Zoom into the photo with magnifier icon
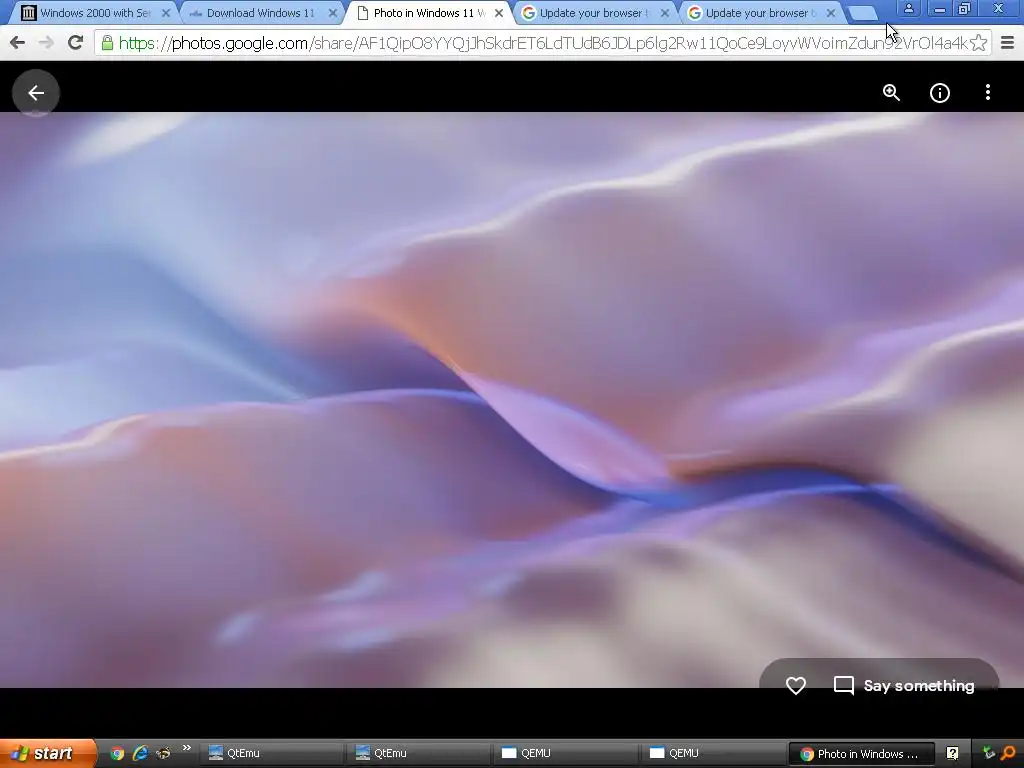 click(891, 93)
